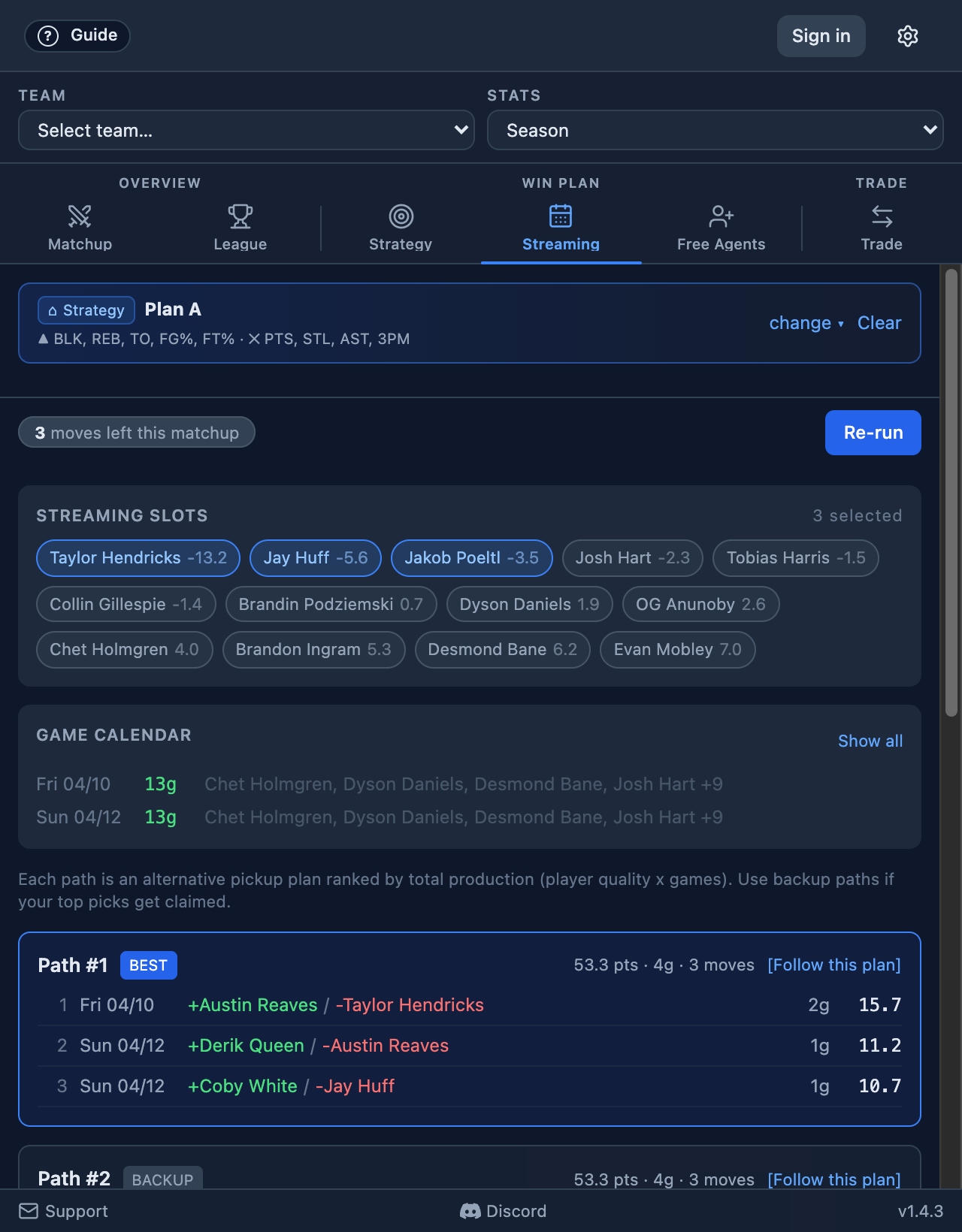Click the +Austin Reaves pickup move

pyautogui.click(x=253, y=1005)
